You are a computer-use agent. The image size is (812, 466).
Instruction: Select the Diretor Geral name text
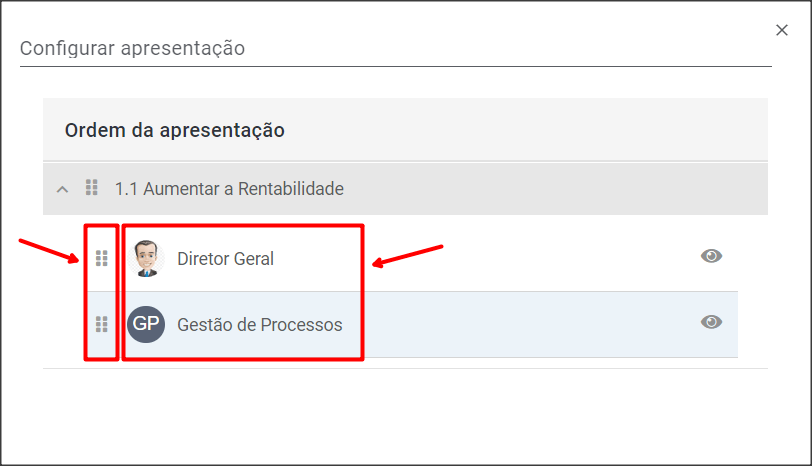pos(225,259)
